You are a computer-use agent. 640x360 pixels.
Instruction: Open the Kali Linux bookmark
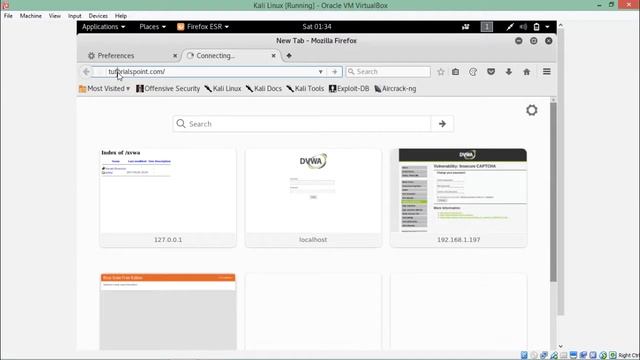click(223, 89)
